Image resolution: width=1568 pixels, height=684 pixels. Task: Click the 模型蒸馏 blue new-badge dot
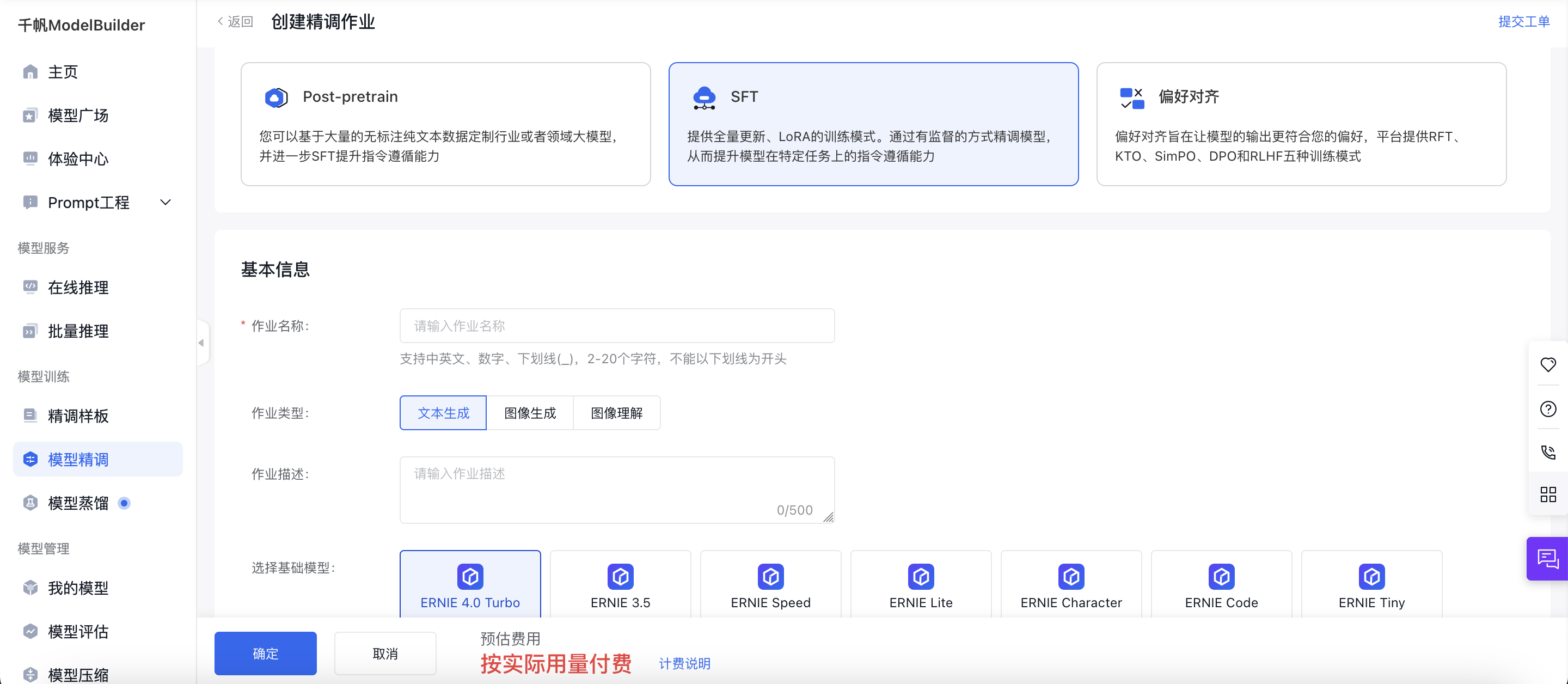tap(124, 503)
